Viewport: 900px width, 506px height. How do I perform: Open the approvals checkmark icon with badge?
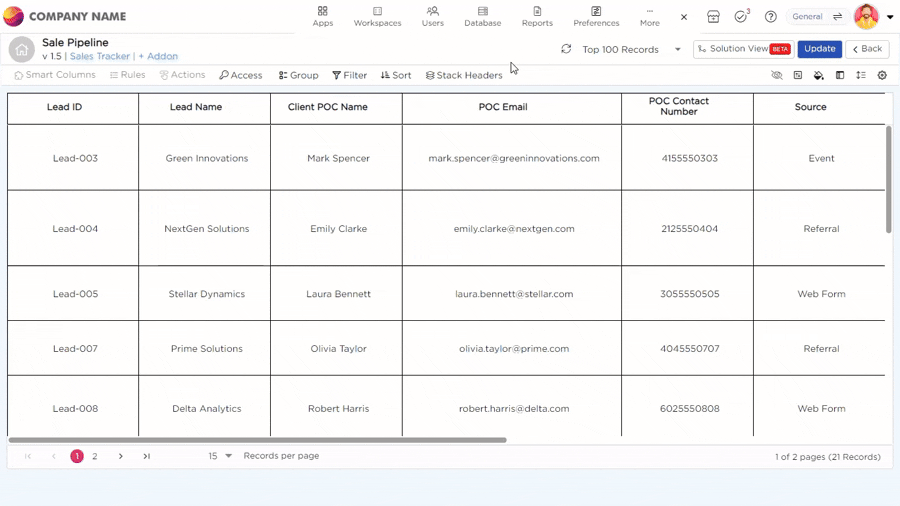tap(741, 17)
